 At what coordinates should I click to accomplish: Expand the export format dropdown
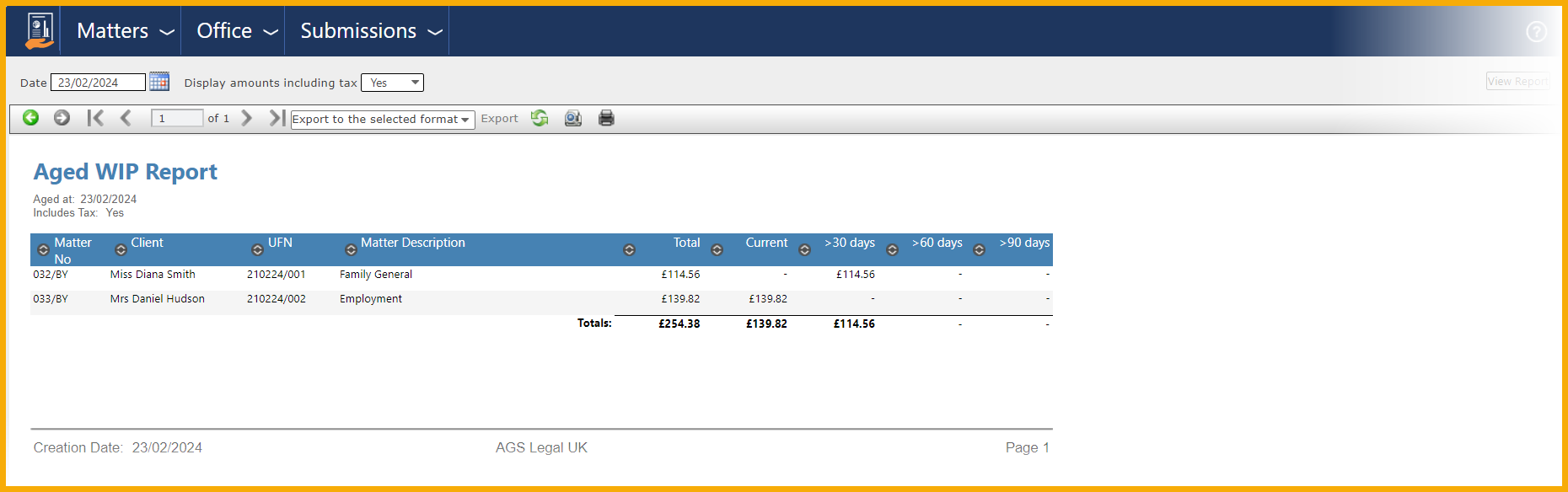pos(382,120)
